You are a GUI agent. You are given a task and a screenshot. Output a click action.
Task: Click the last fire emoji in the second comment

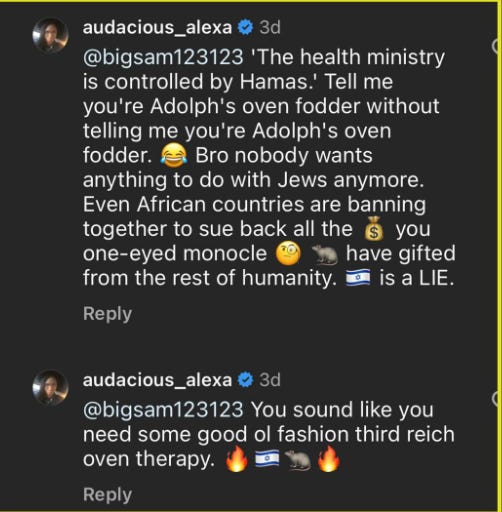(x=328, y=459)
